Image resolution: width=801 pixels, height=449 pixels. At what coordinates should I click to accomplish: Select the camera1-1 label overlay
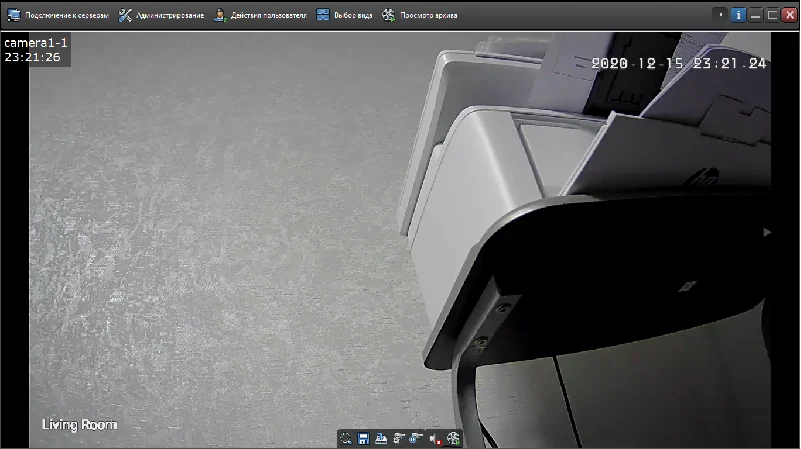35,44
